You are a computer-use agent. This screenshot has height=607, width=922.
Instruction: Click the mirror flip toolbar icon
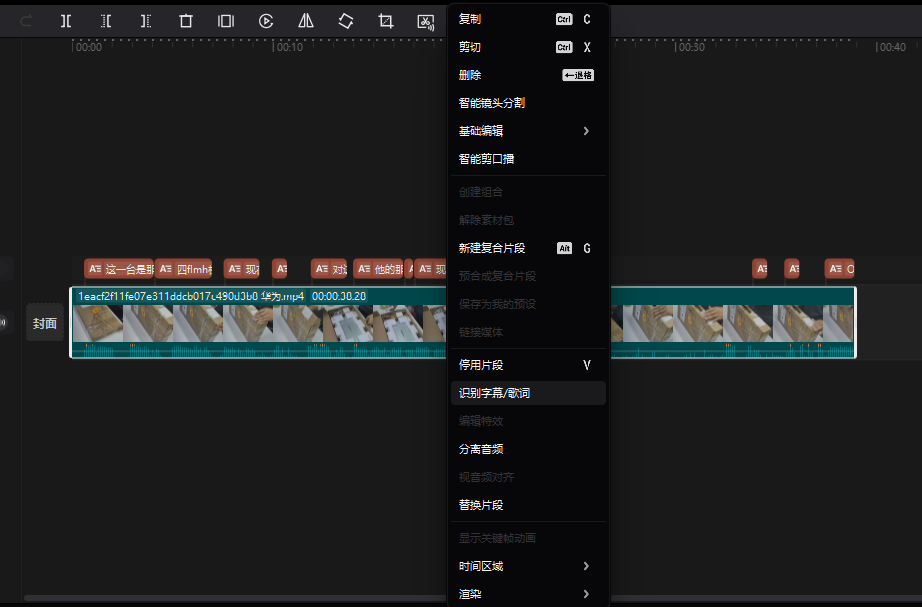click(306, 21)
